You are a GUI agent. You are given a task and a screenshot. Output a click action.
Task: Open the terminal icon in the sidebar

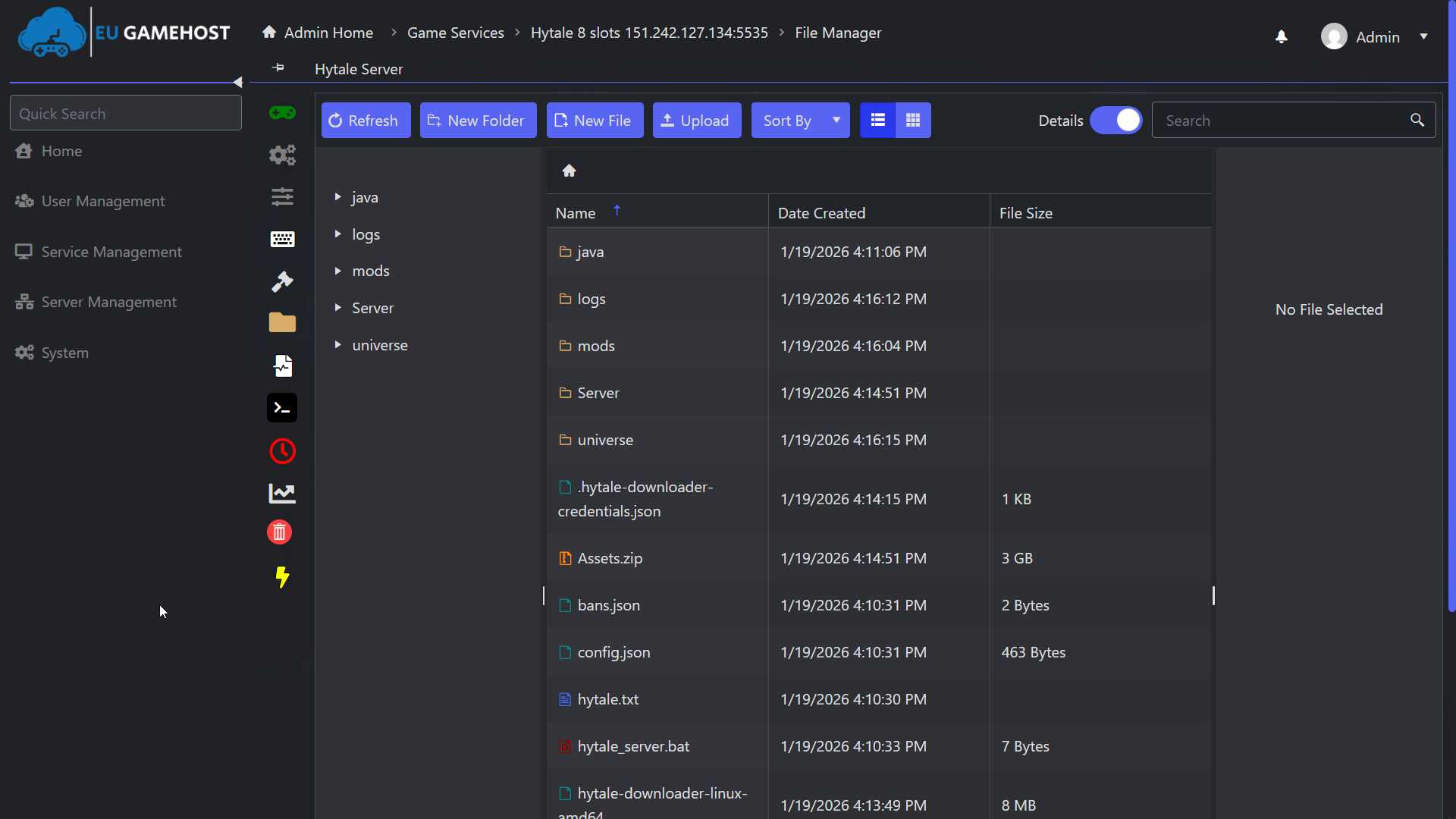click(x=281, y=407)
